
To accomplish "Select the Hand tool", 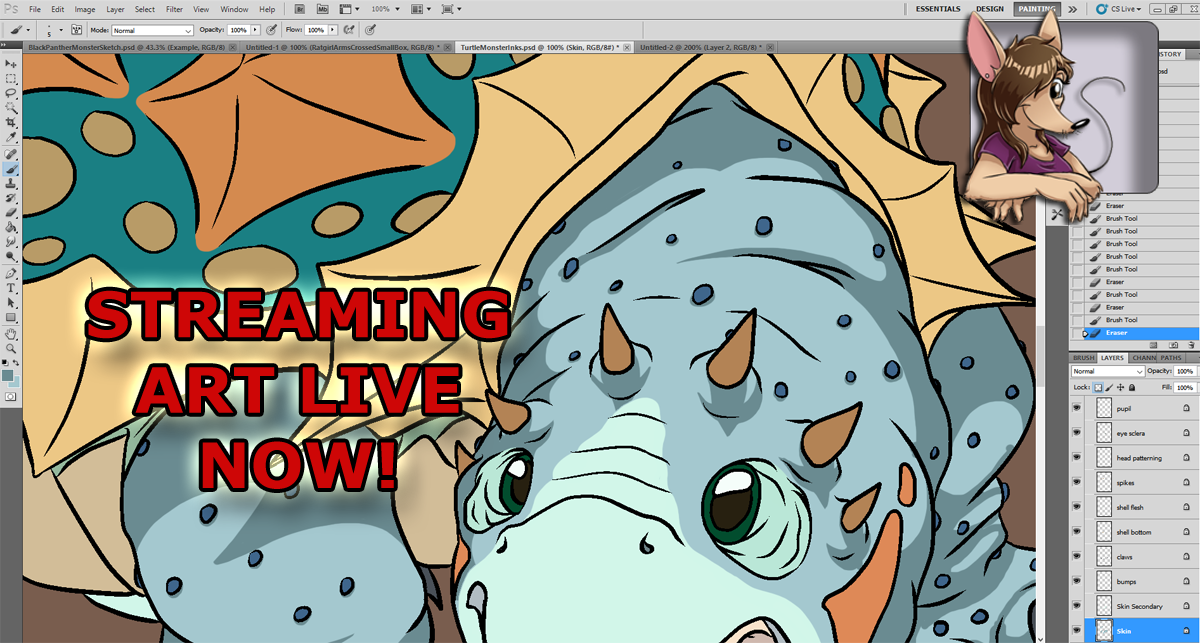I will coord(11,333).
